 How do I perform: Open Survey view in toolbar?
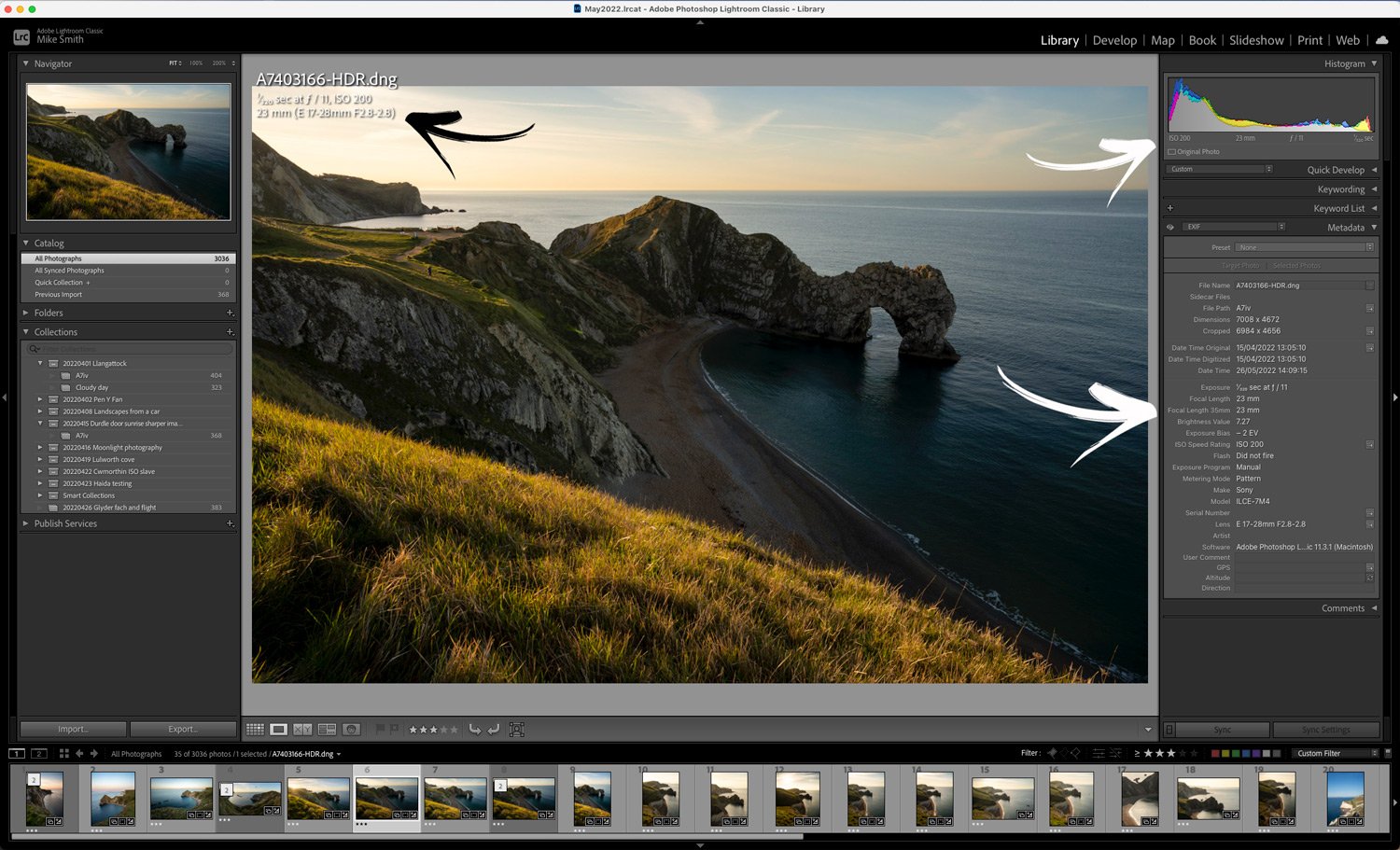327,730
